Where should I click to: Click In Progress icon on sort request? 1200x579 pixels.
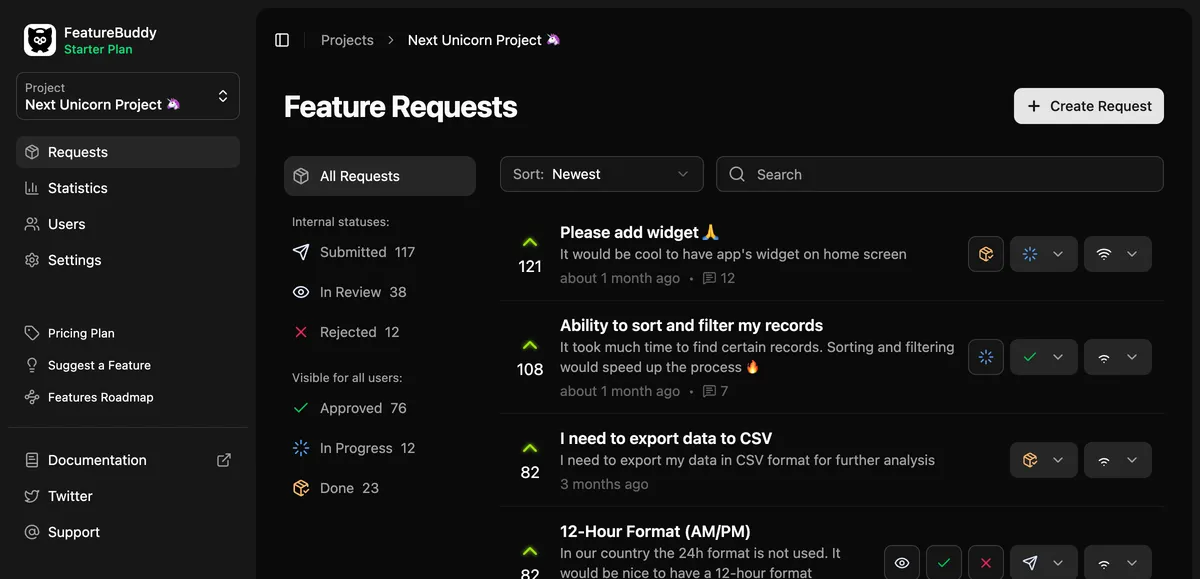986,357
